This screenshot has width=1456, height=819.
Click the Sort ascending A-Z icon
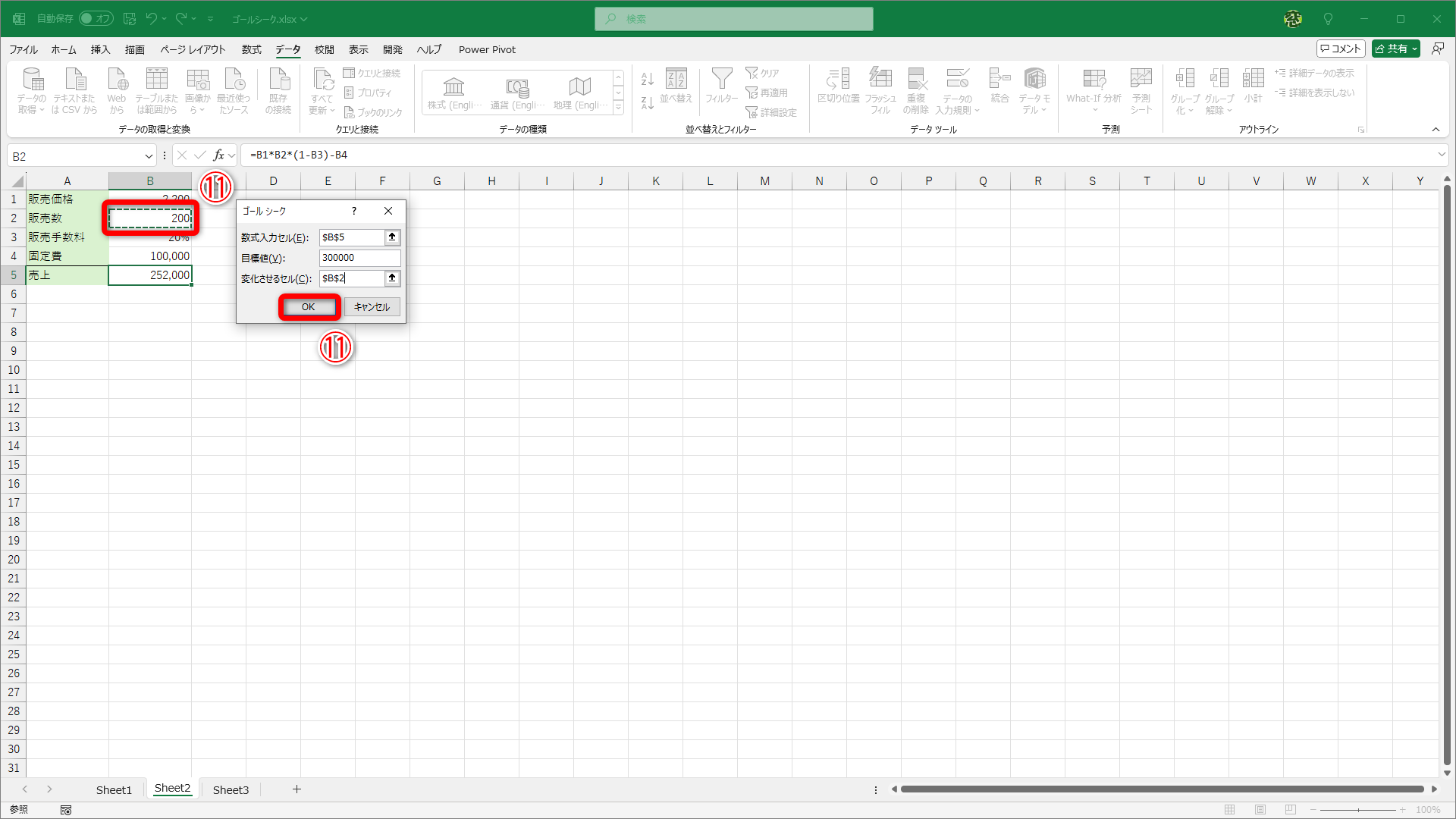click(647, 79)
